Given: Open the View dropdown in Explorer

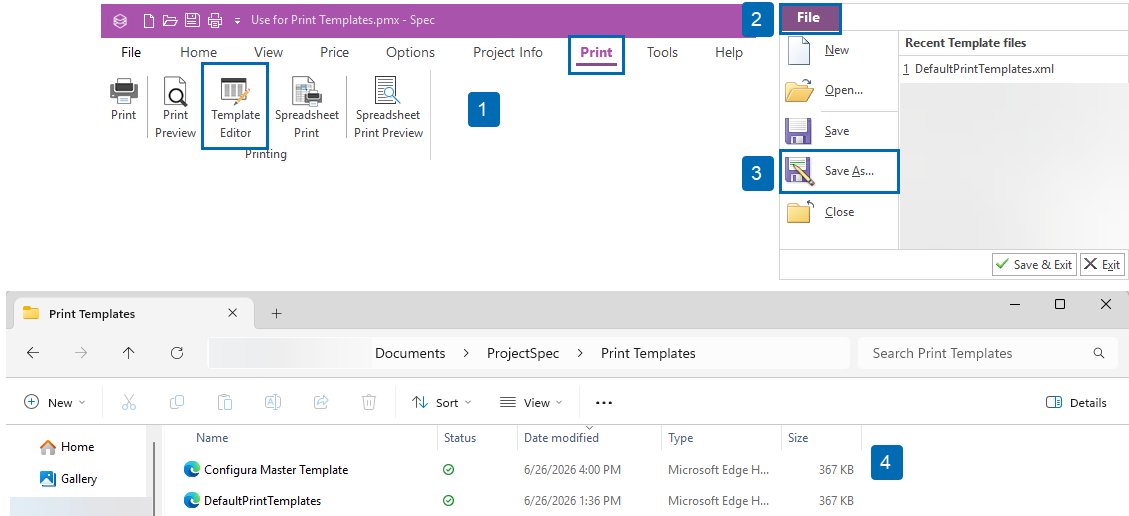Looking at the screenshot, I should 531,402.
